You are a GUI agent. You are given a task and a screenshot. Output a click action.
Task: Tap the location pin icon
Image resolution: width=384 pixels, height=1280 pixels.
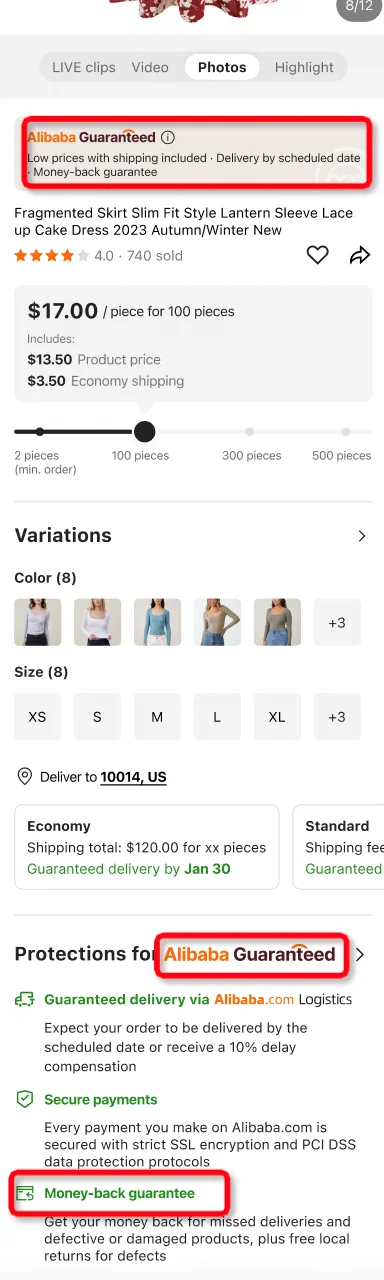25,777
